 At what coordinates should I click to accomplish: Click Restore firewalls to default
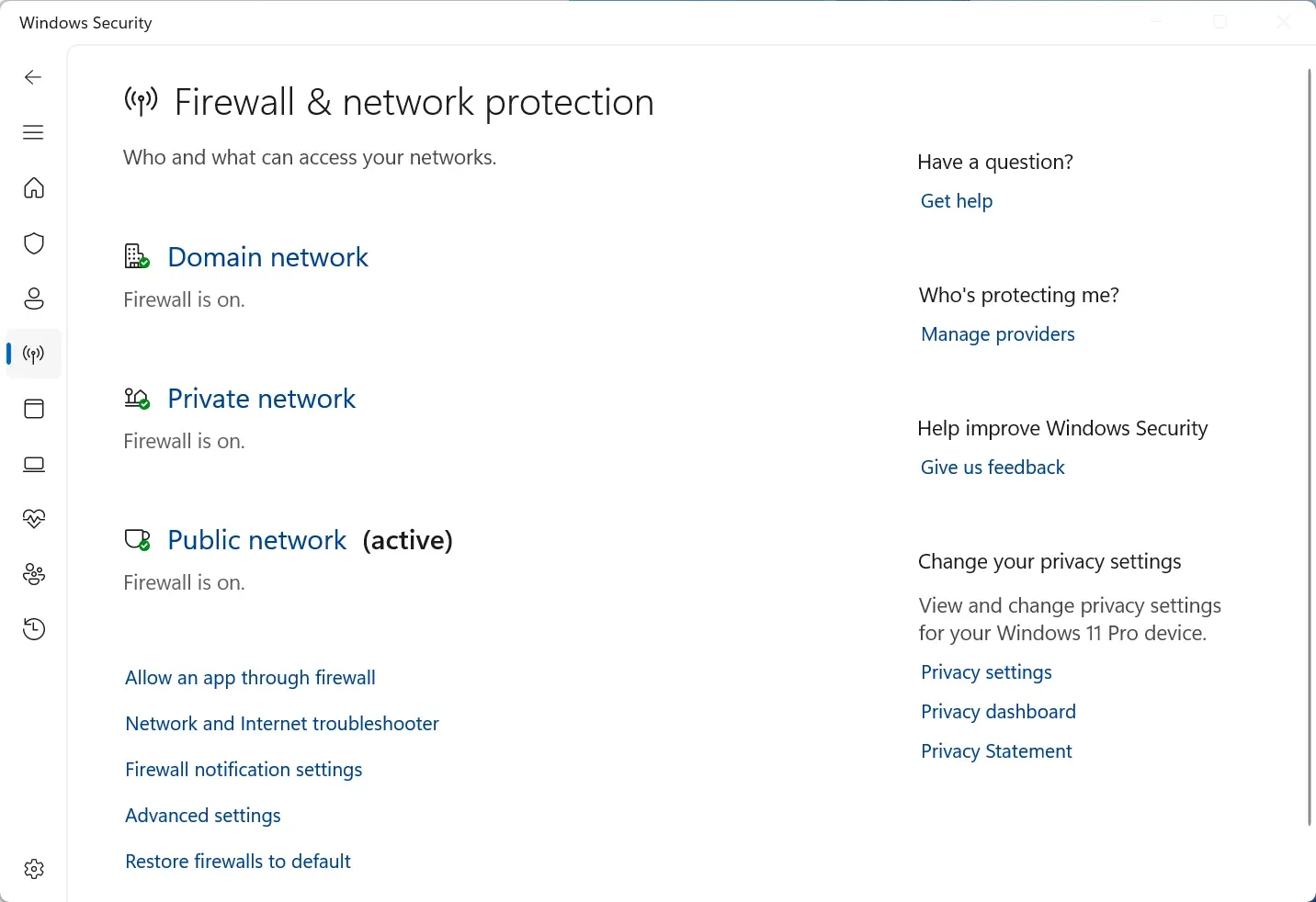(237, 862)
